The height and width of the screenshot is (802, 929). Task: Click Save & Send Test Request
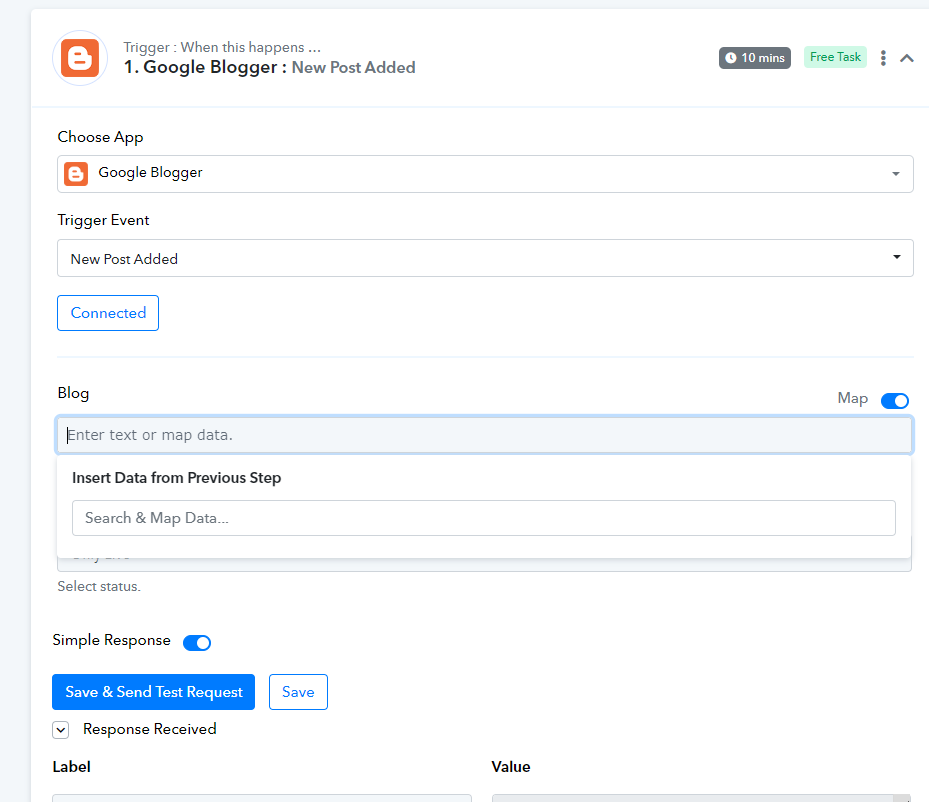click(153, 692)
